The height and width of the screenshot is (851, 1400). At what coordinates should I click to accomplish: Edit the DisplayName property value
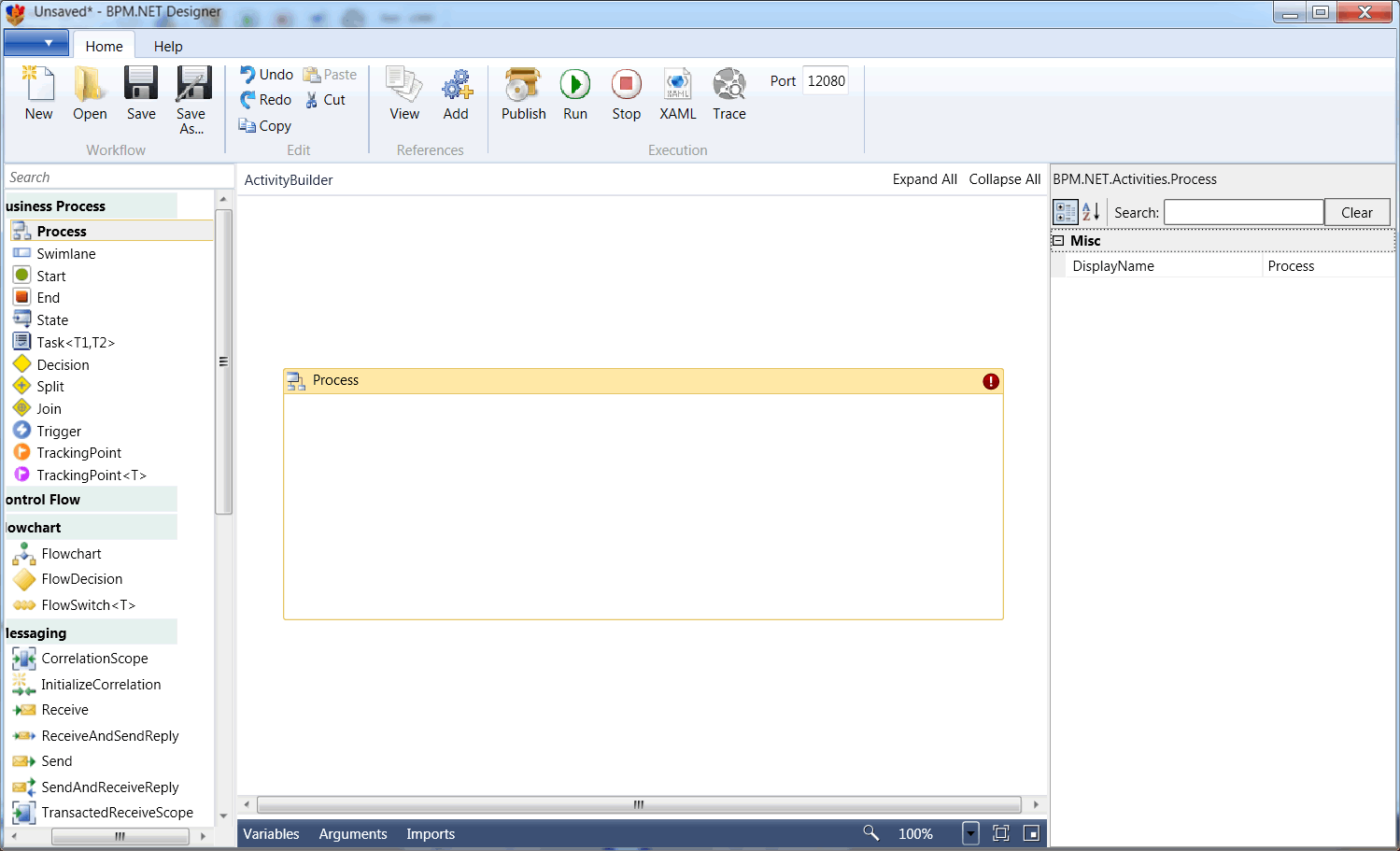(x=1328, y=266)
